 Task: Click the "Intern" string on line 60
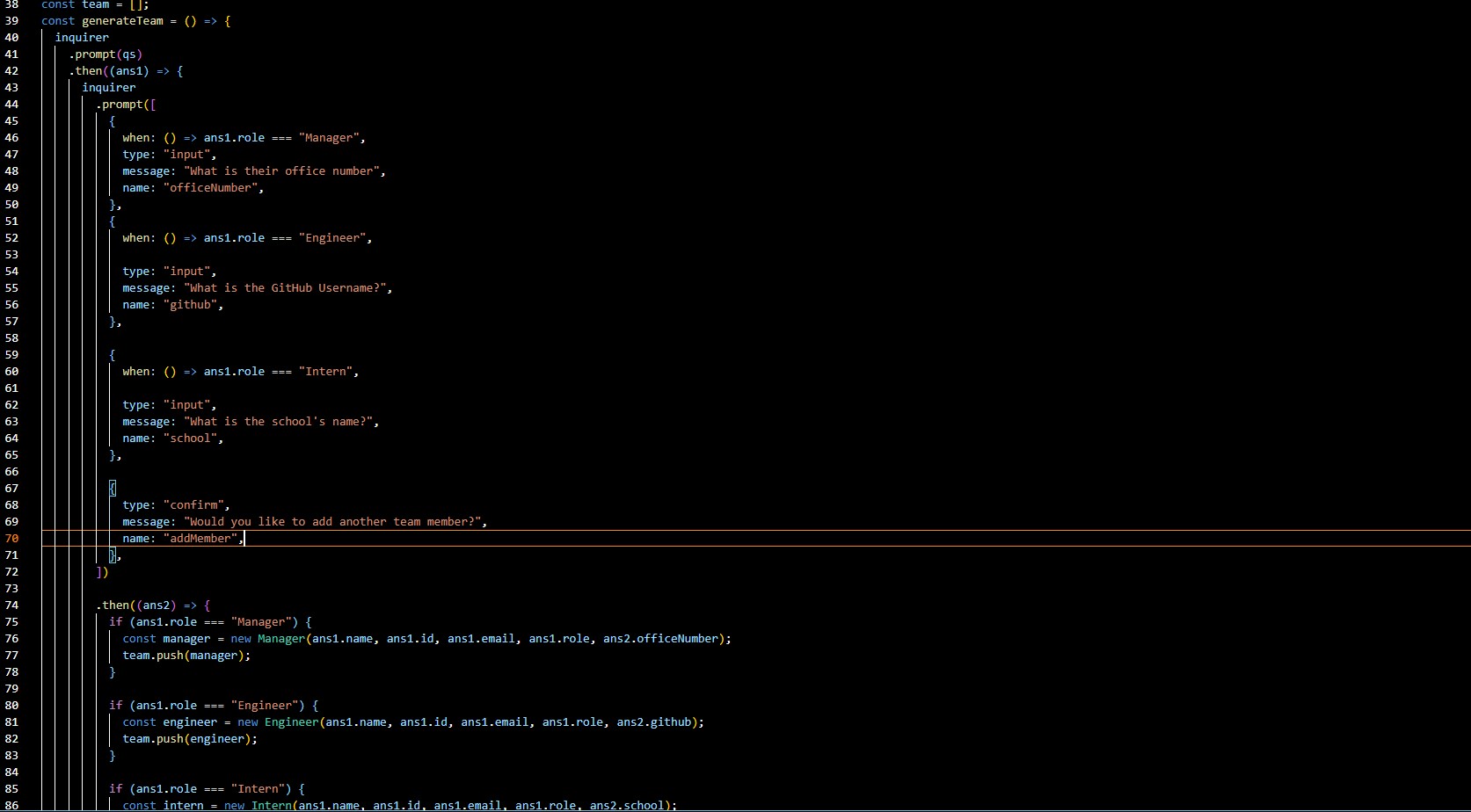click(325, 372)
